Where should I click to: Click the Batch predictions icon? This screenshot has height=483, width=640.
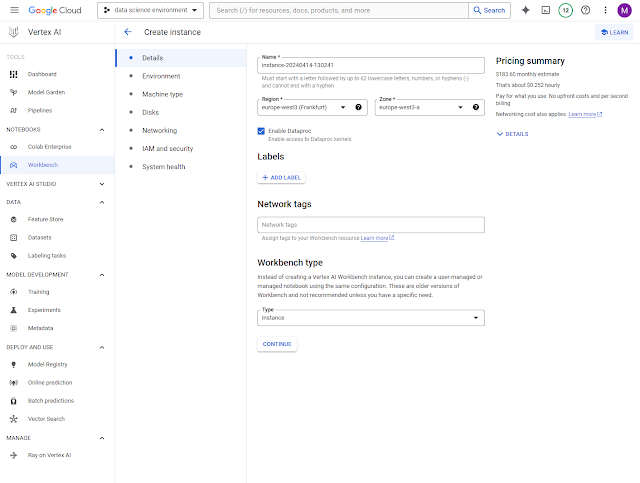click(13, 401)
